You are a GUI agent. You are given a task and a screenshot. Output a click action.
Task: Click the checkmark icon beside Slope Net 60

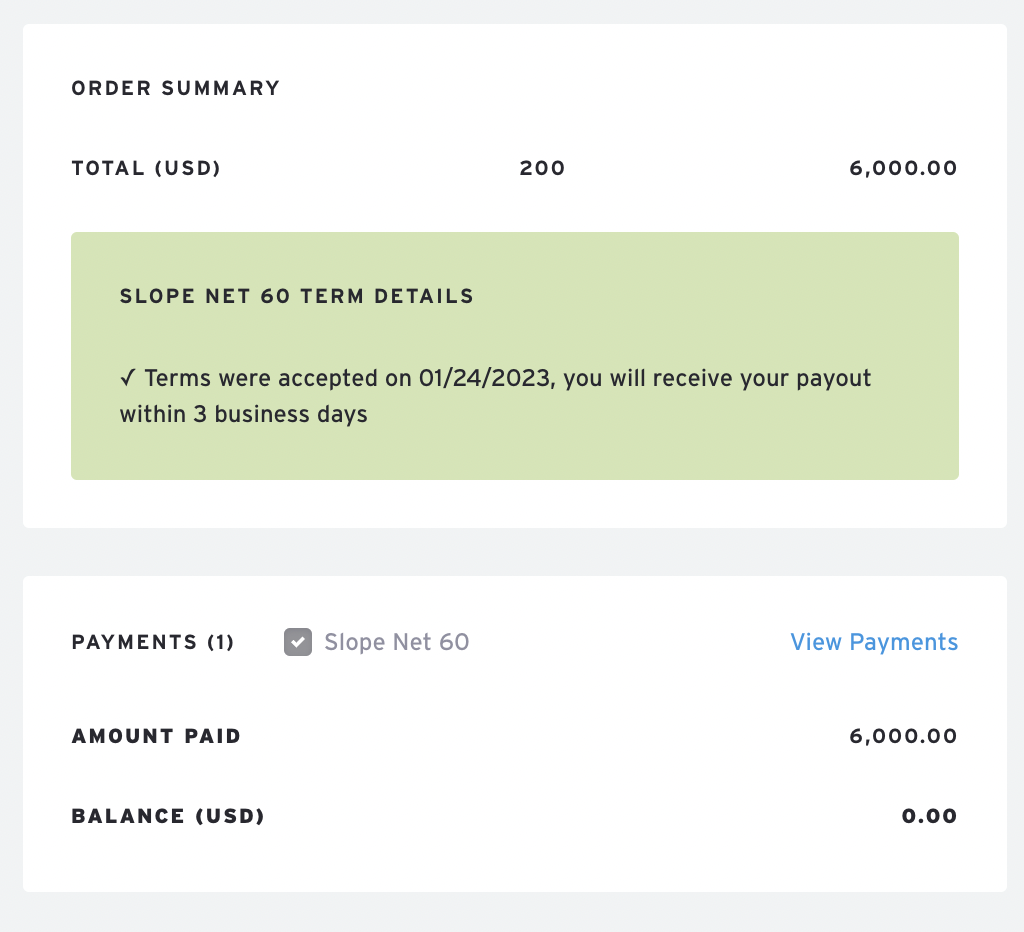pyautogui.click(x=297, y=642)
